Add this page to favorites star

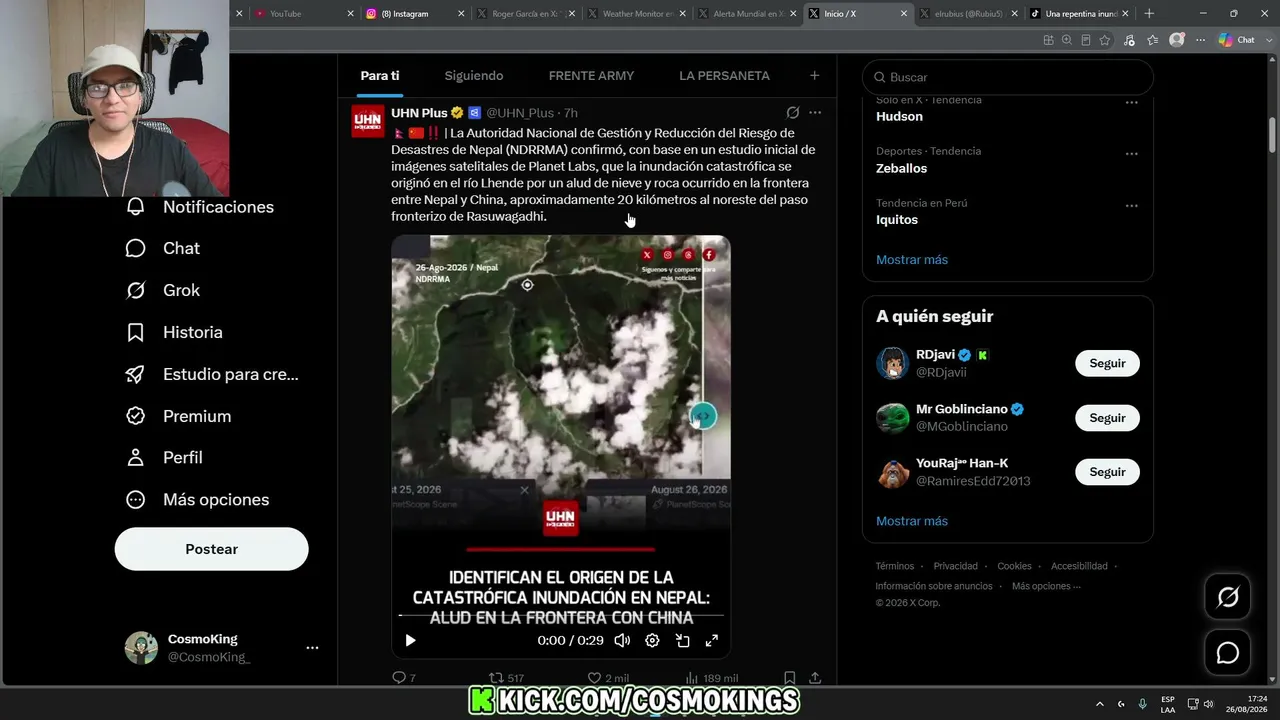tap(1105, 40)
